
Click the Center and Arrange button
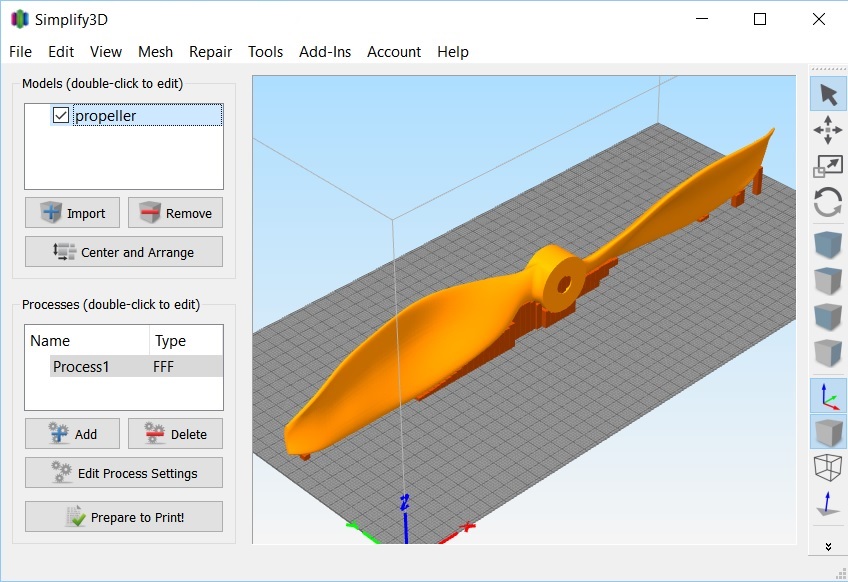124,252
